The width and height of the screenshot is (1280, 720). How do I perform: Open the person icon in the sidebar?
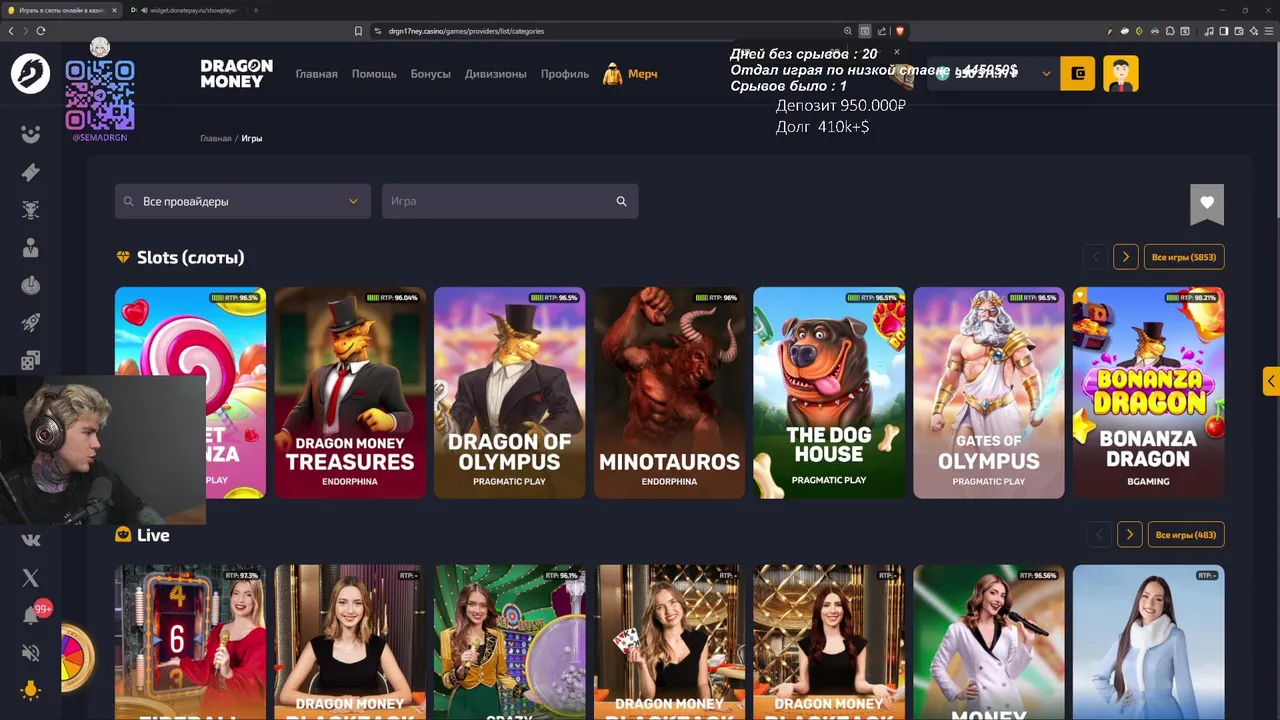pos(31,248)
